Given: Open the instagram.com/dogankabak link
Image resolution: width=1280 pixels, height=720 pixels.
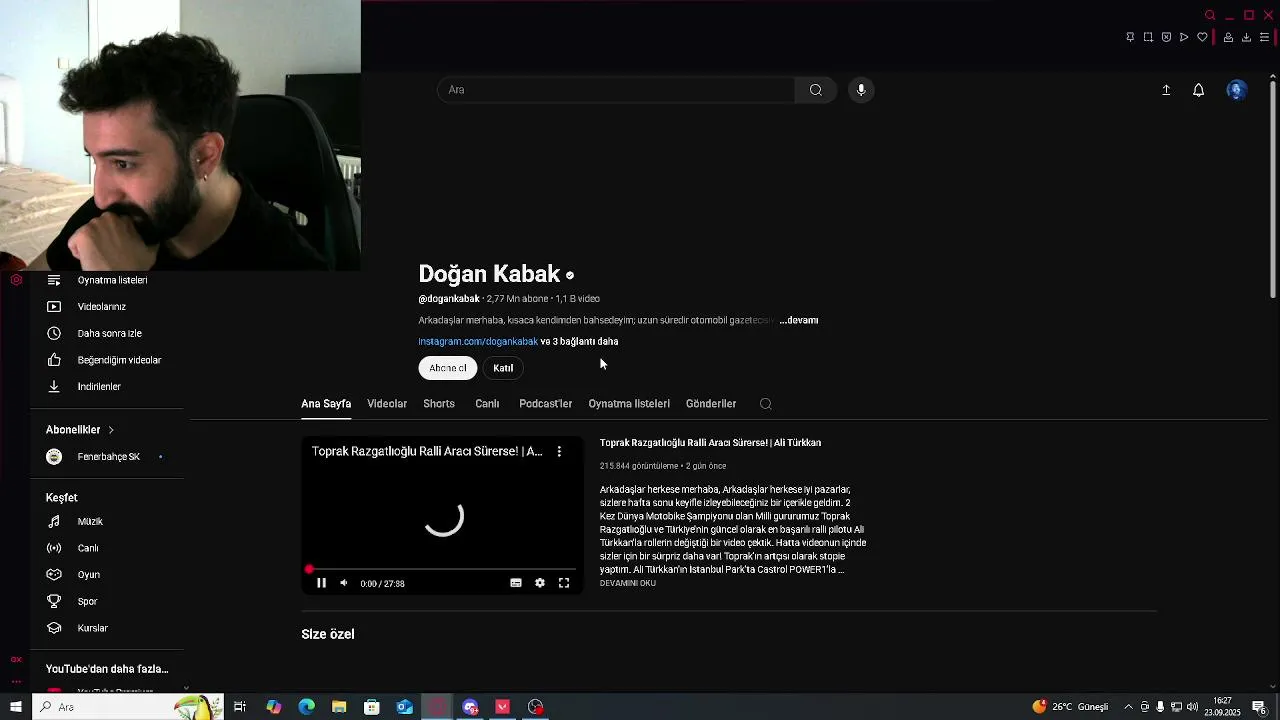Looking at the screenshot, I should point(478,342).
